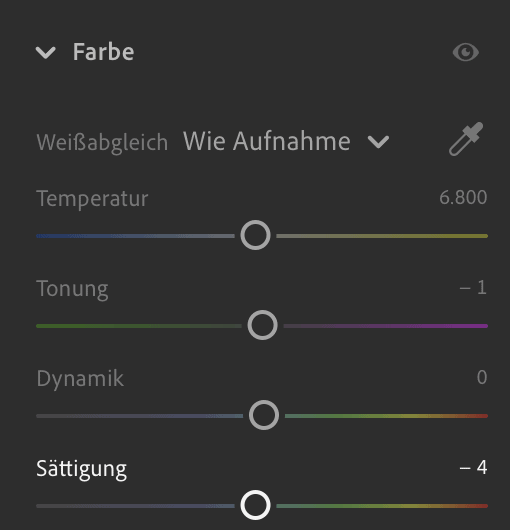Viewport: 510px width, 530px height.
Task: Click the Sättigung label
Action: click(x=81, y=469)
